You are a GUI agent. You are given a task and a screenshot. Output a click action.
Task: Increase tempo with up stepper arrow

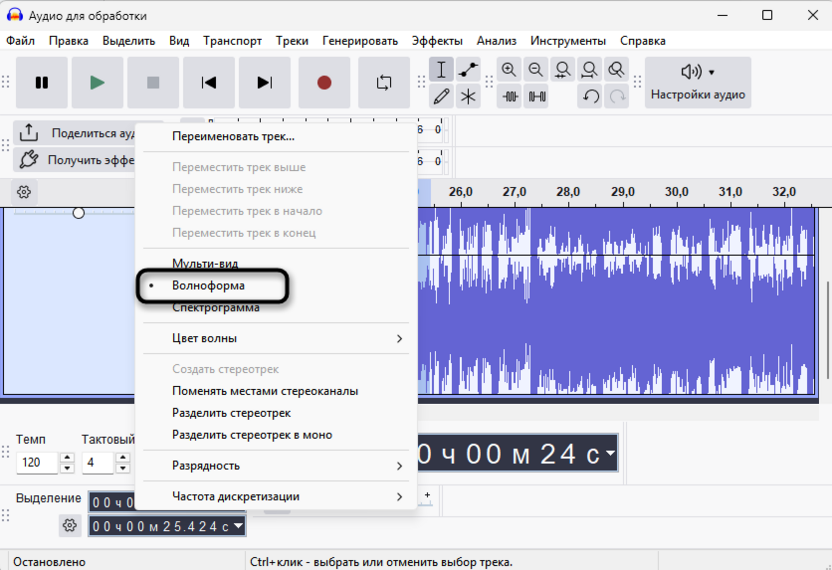(x=67, y=457)
